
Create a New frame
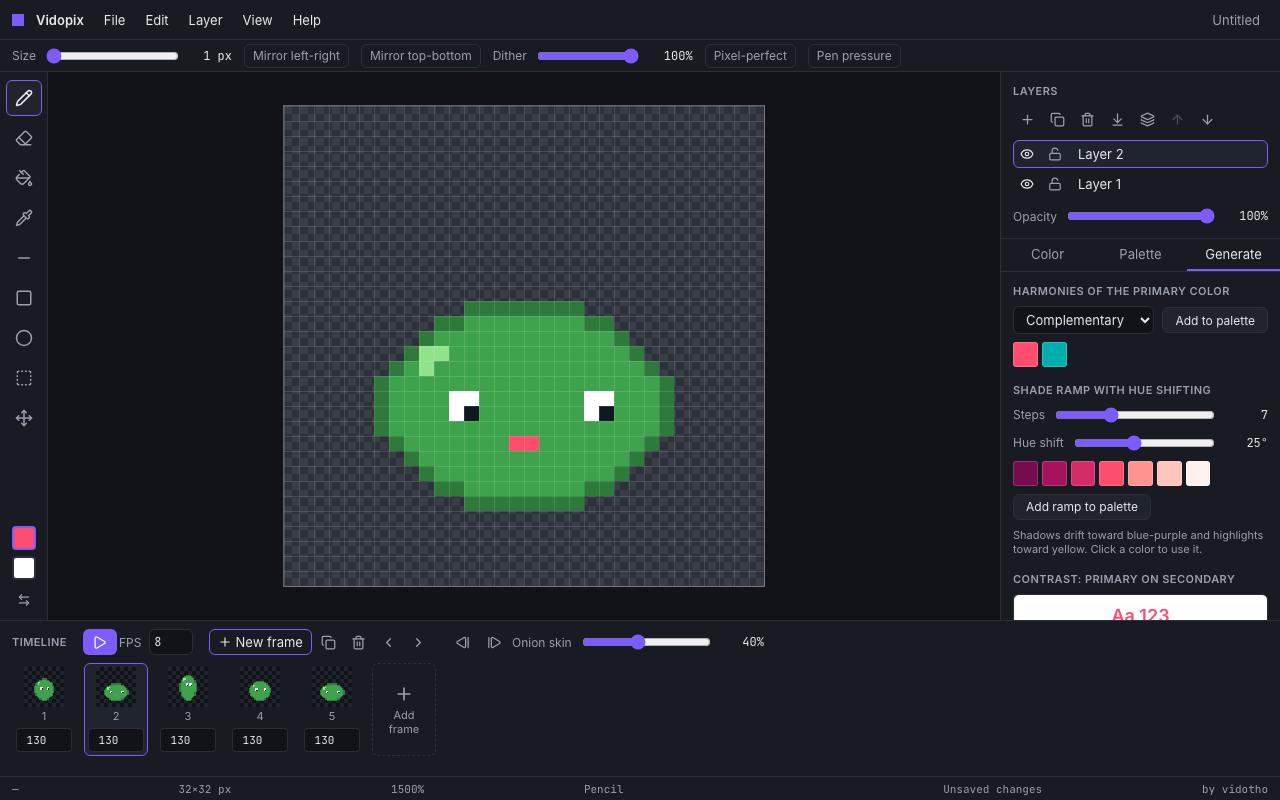click(260, 642)
